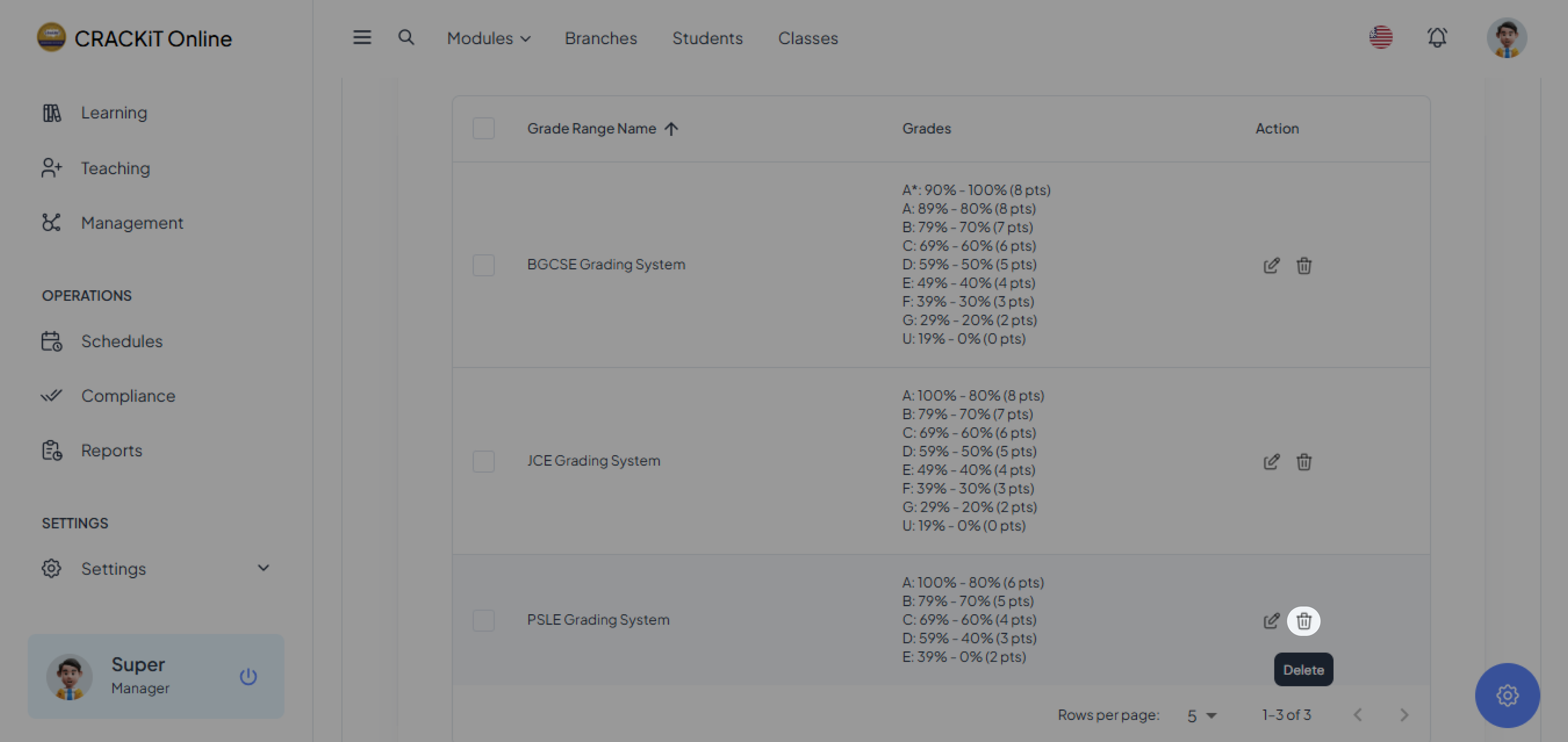Open Rows per page dropdown
Image resolution: width=1568 pixels, height=742 pixels.
pyautogui.click(x=1201, y=716)
